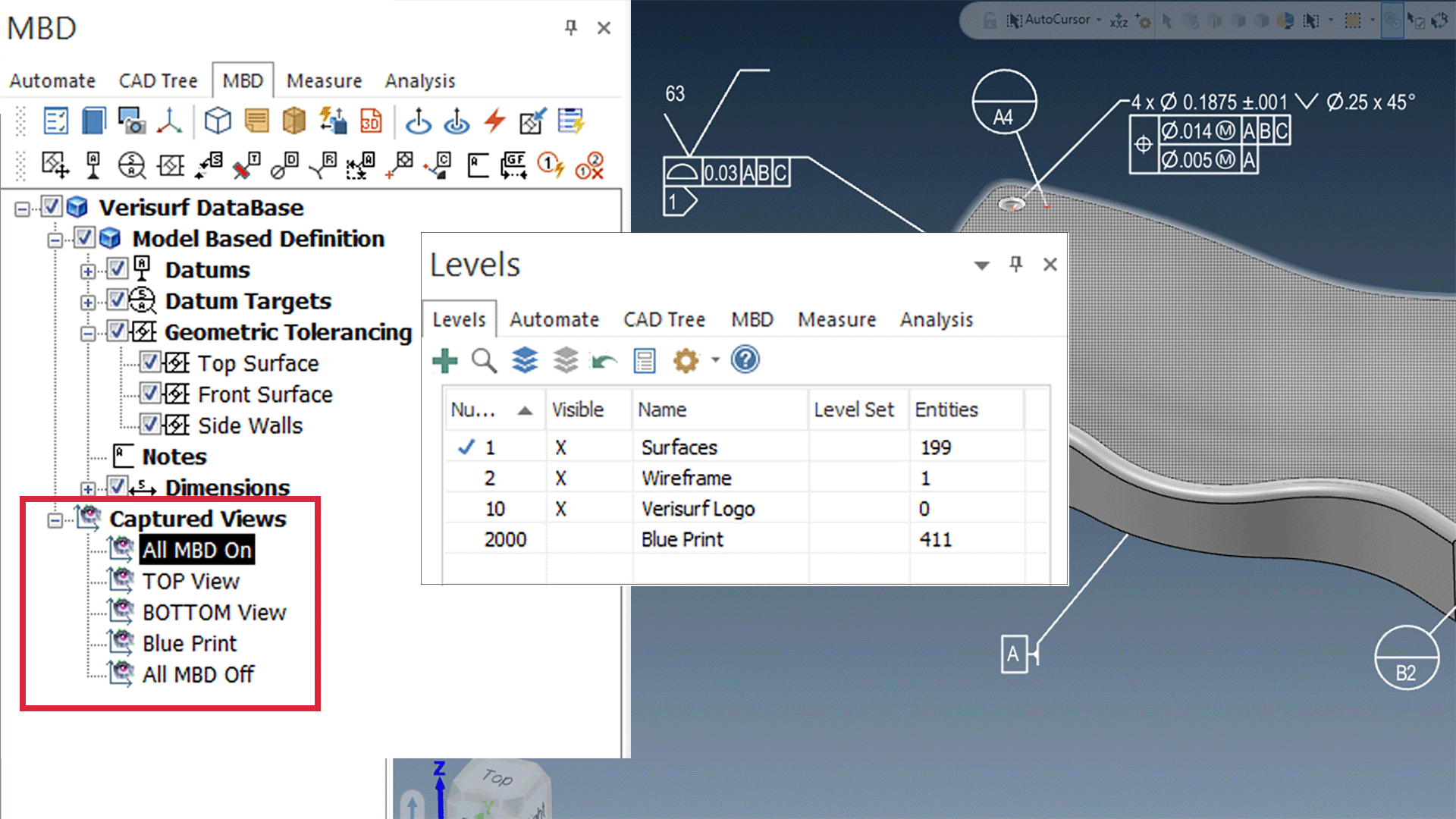Image resolution: width=1456 pixels, height=819 pixels.
Task: Select the search icon in Levels panel
Action: tap(484, 360)
